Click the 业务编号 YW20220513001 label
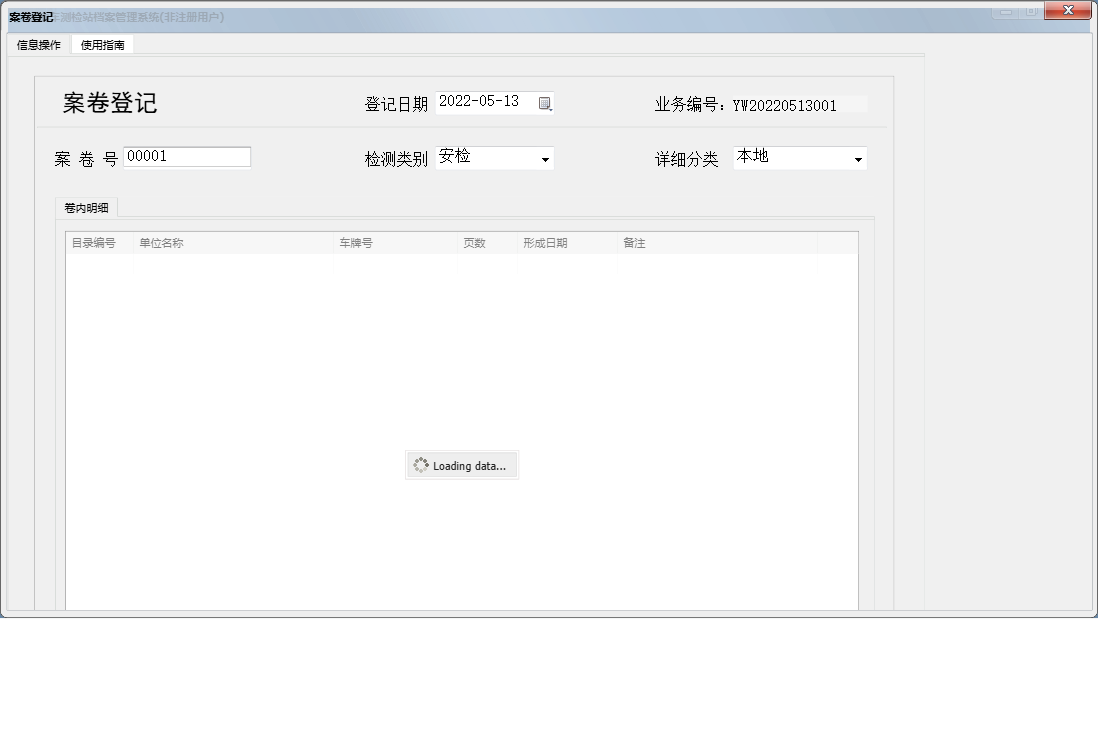This screenshot has height=752, width=1098. point(745,105)
